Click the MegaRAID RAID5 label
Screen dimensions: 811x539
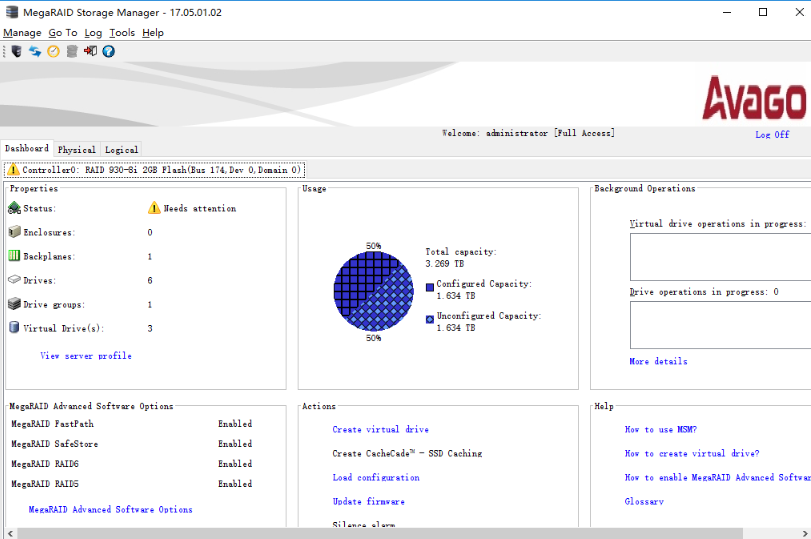tap(45, 484)
